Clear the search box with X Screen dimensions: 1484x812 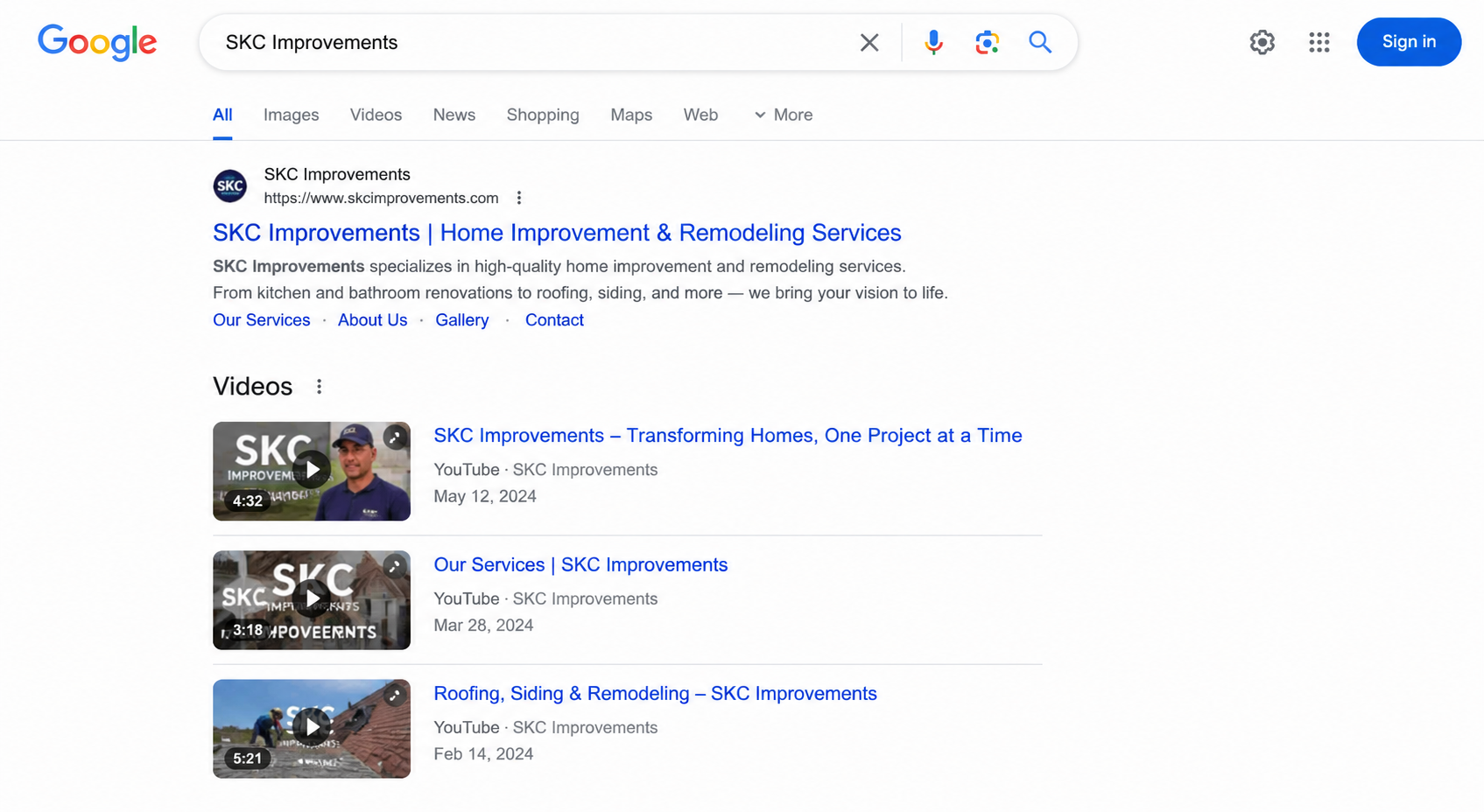pos(869,42)
